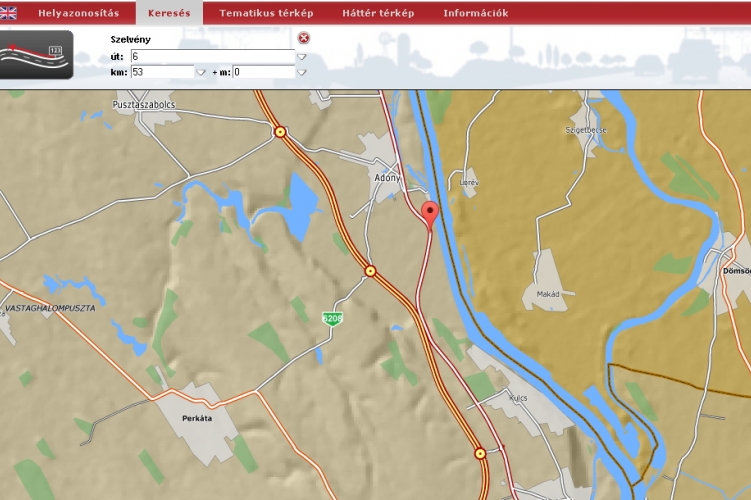Expand the út road number dropdown

302,57
